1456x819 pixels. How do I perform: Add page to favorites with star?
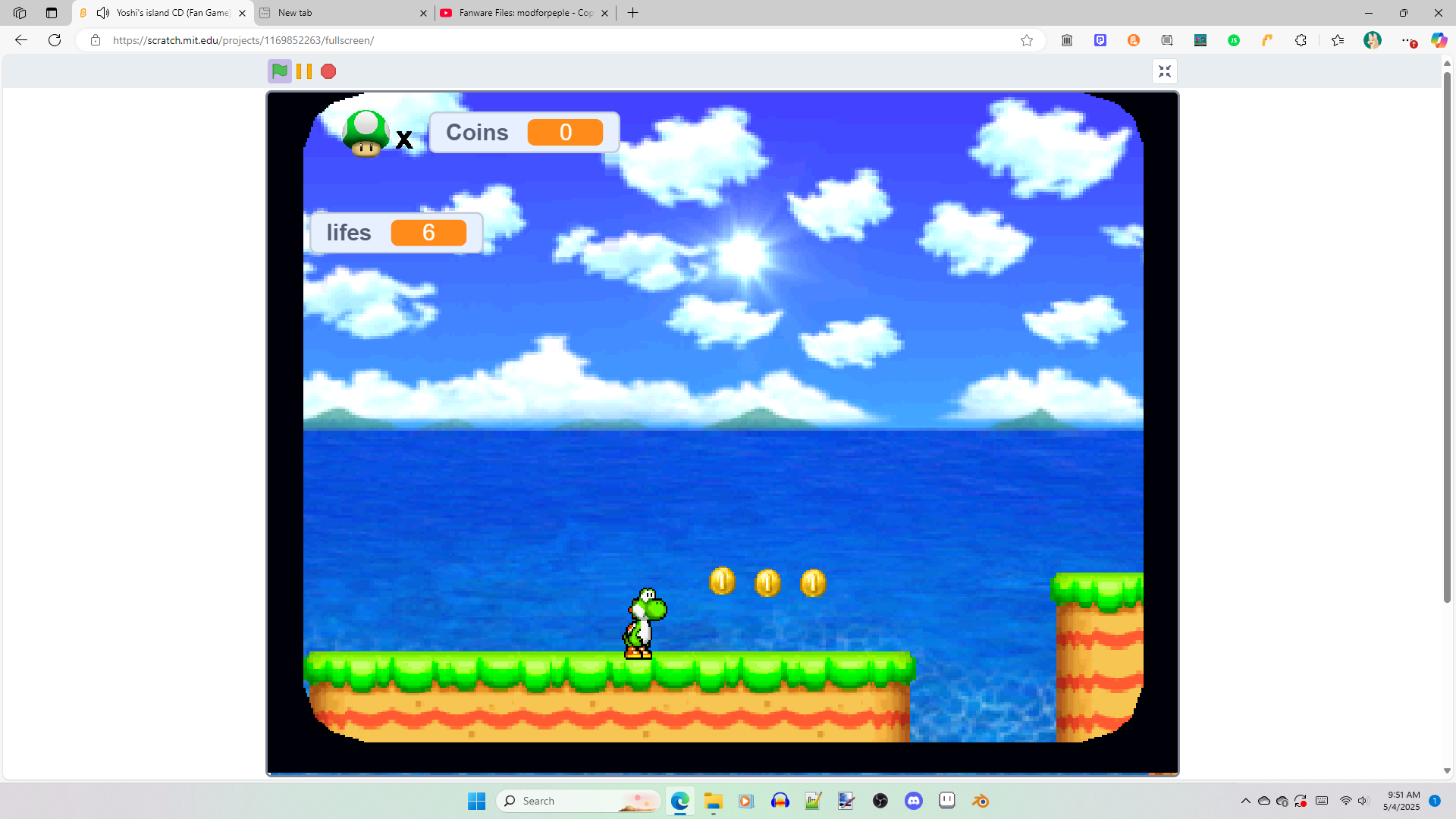pos(1027,40)
